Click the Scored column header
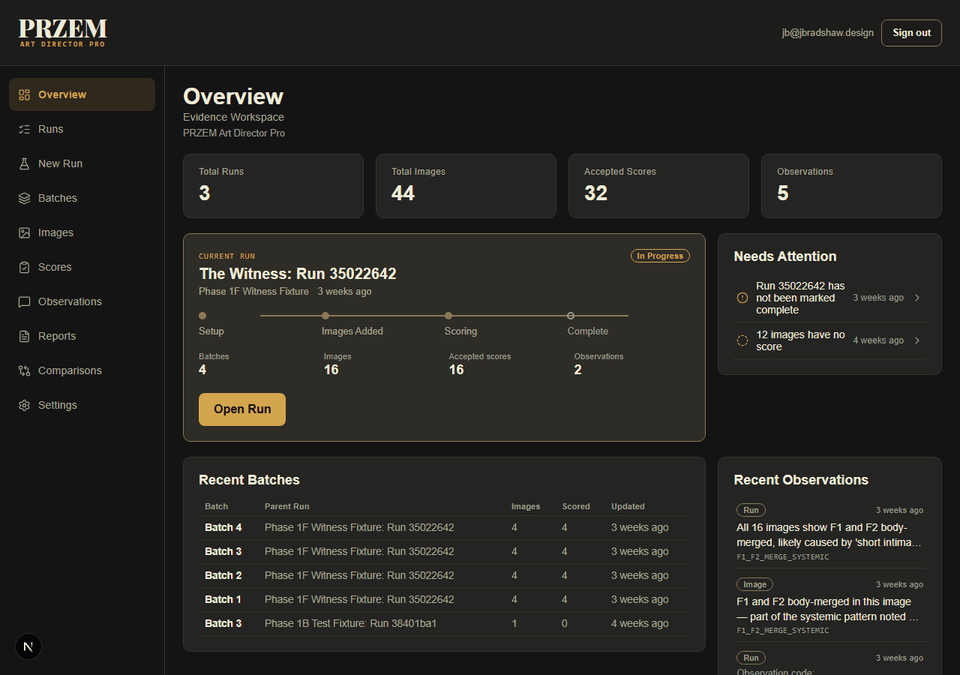Viewport: 960px width, 675px height. (x=576, y=507)
